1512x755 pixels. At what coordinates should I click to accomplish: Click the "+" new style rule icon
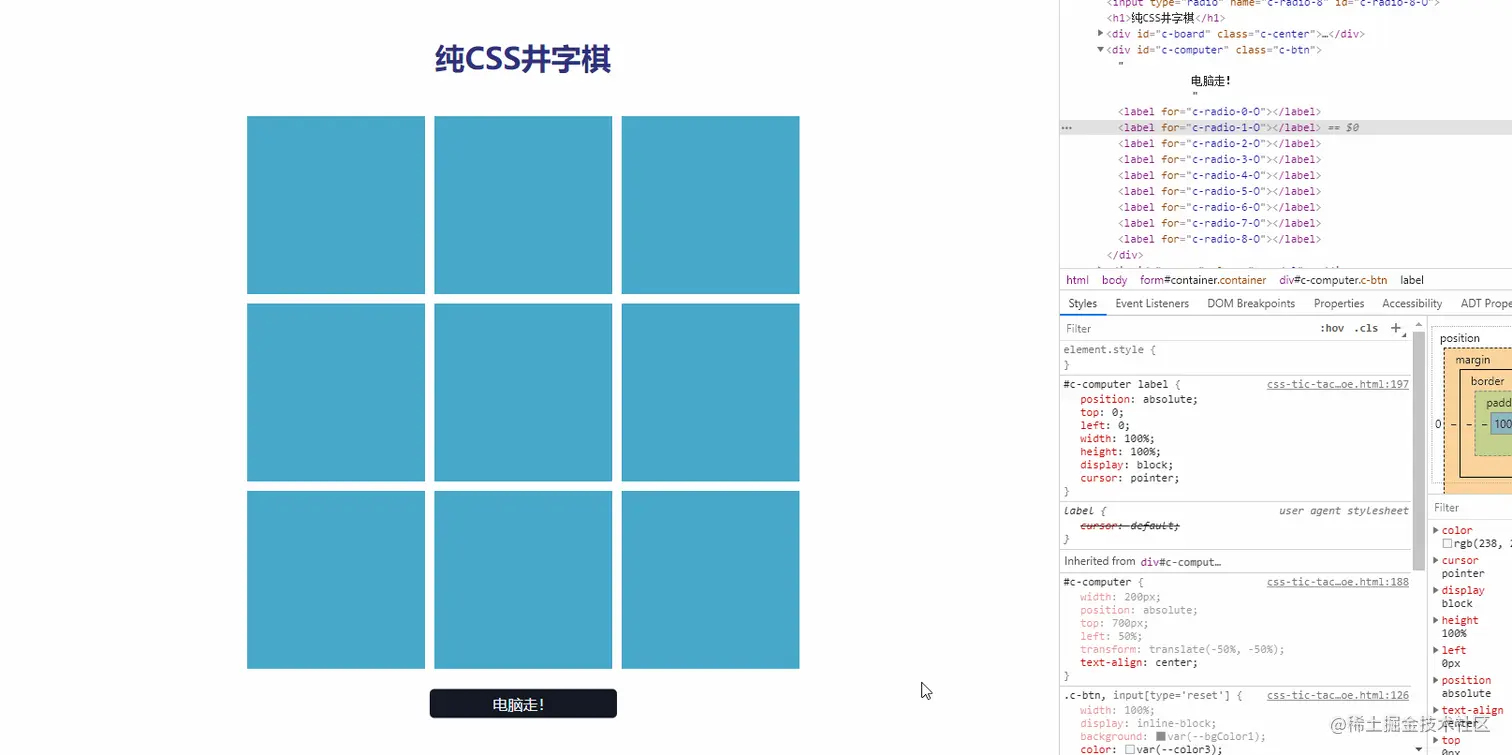tap(1395, 328)
